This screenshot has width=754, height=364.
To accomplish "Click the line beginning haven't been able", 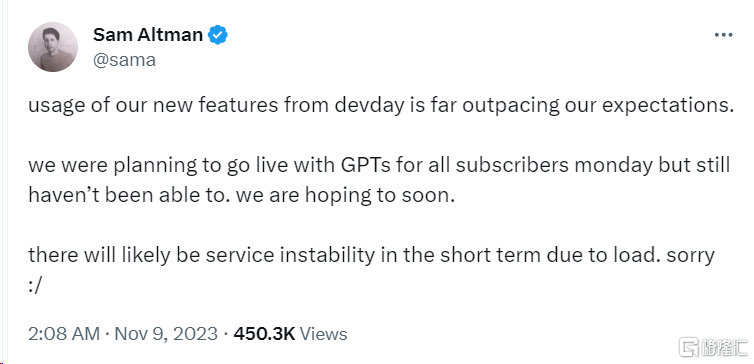I will (241, 196).
